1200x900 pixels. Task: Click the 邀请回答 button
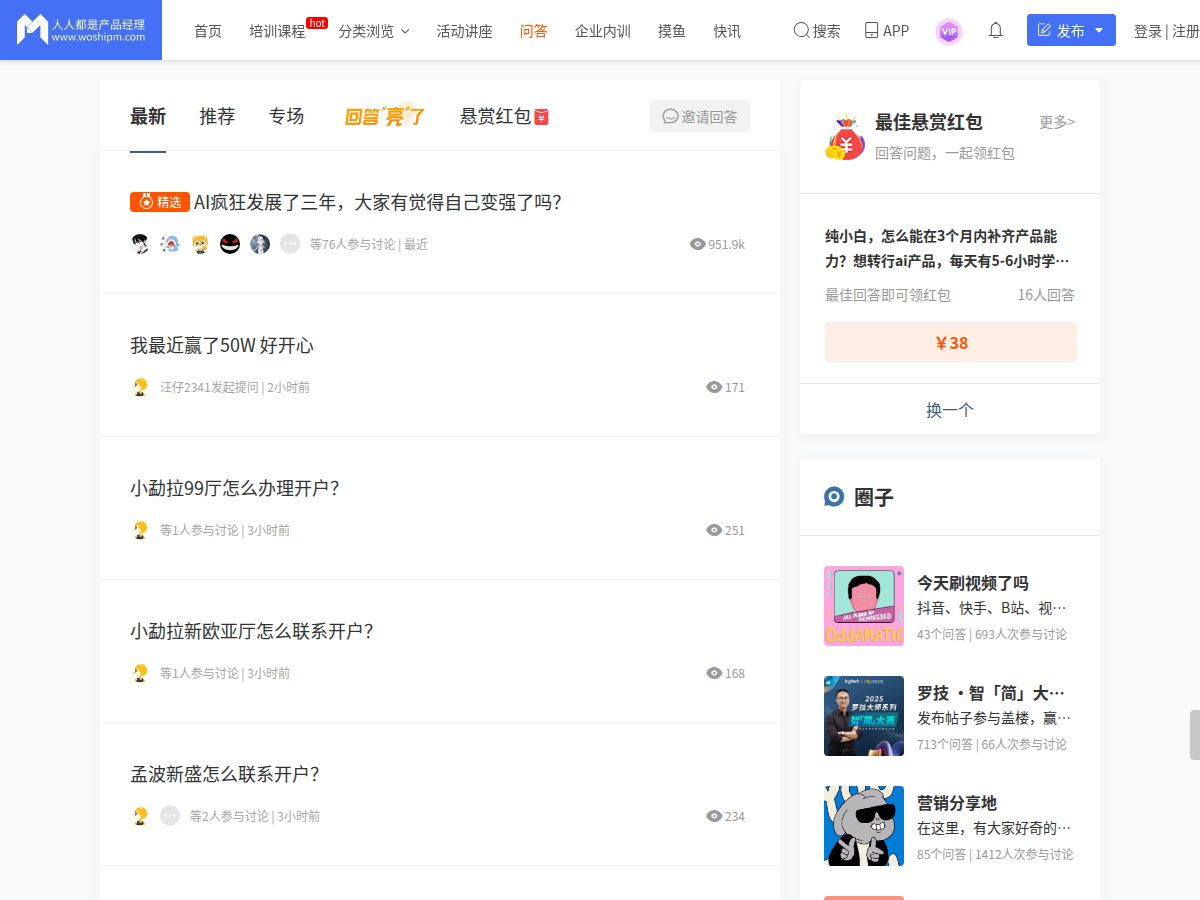pos(700,116)
